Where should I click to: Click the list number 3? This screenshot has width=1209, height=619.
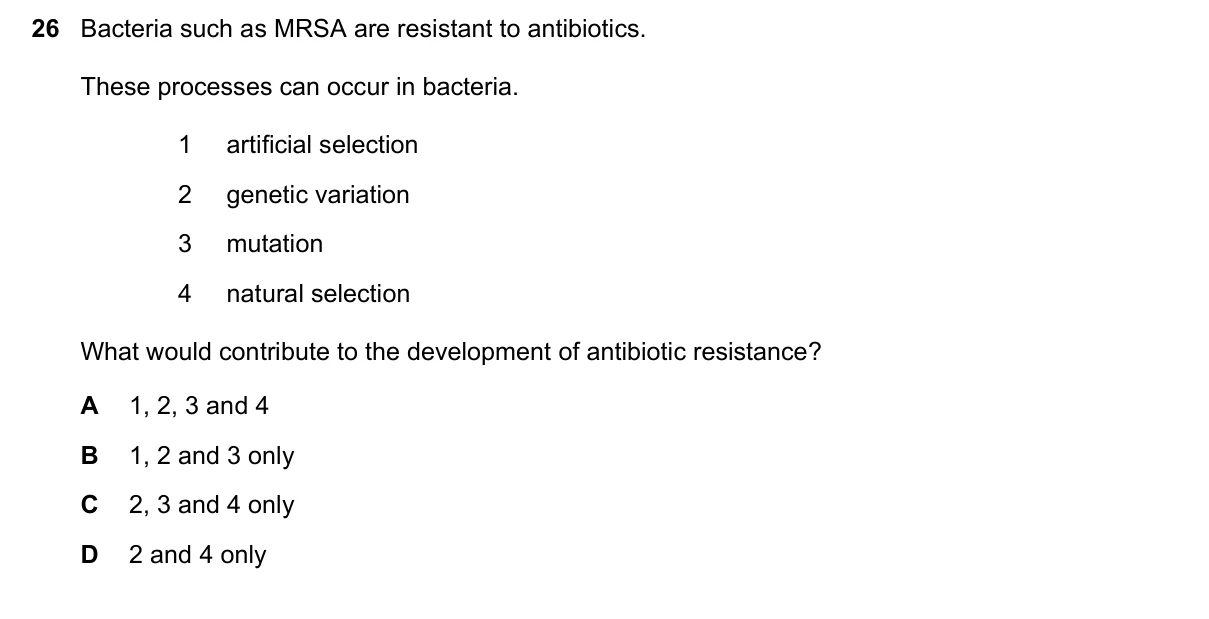184,244
